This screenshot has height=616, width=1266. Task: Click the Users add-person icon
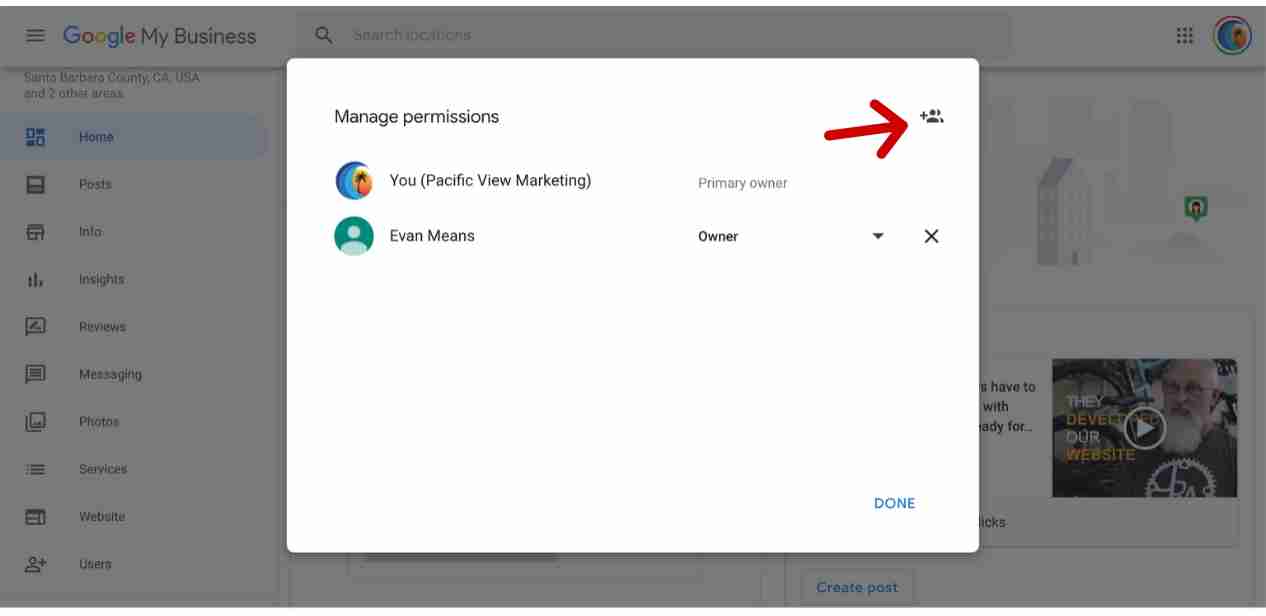[x=36, y=564]
